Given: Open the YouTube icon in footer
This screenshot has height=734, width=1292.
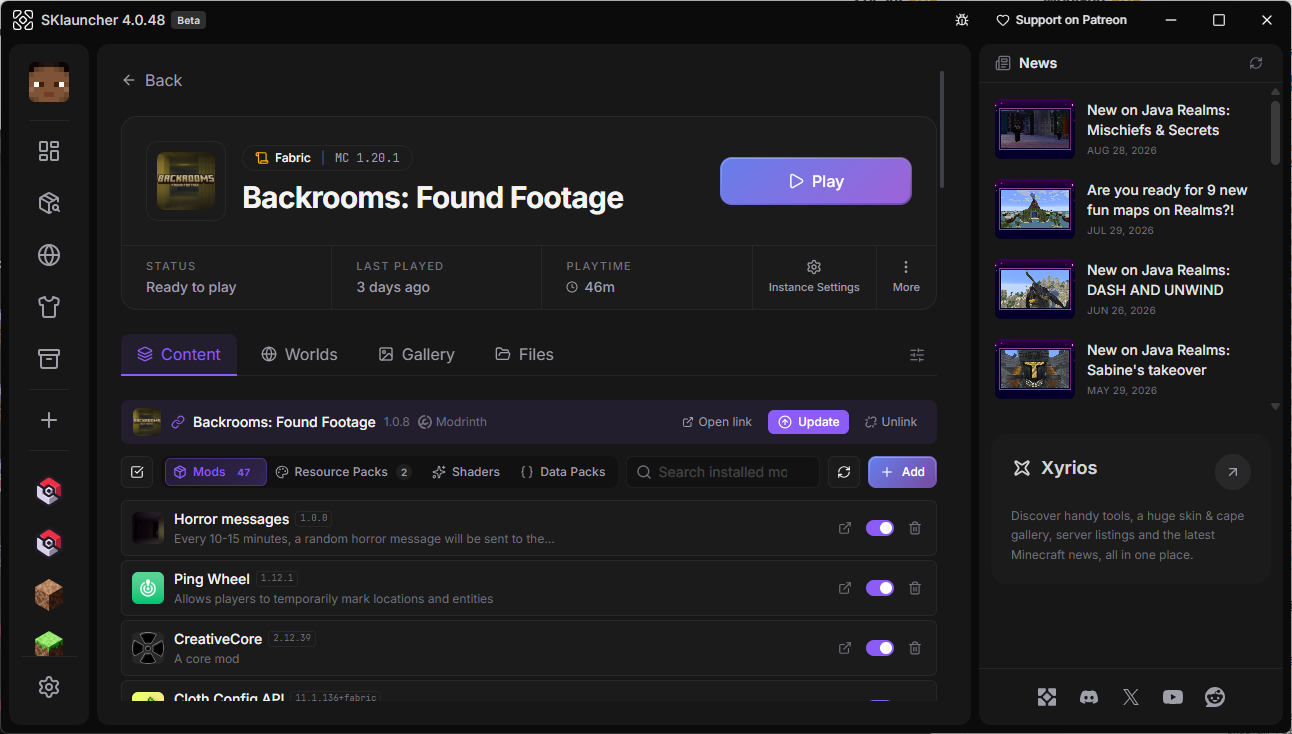Looking at the screenshot, I should (x=1173, y=697).
